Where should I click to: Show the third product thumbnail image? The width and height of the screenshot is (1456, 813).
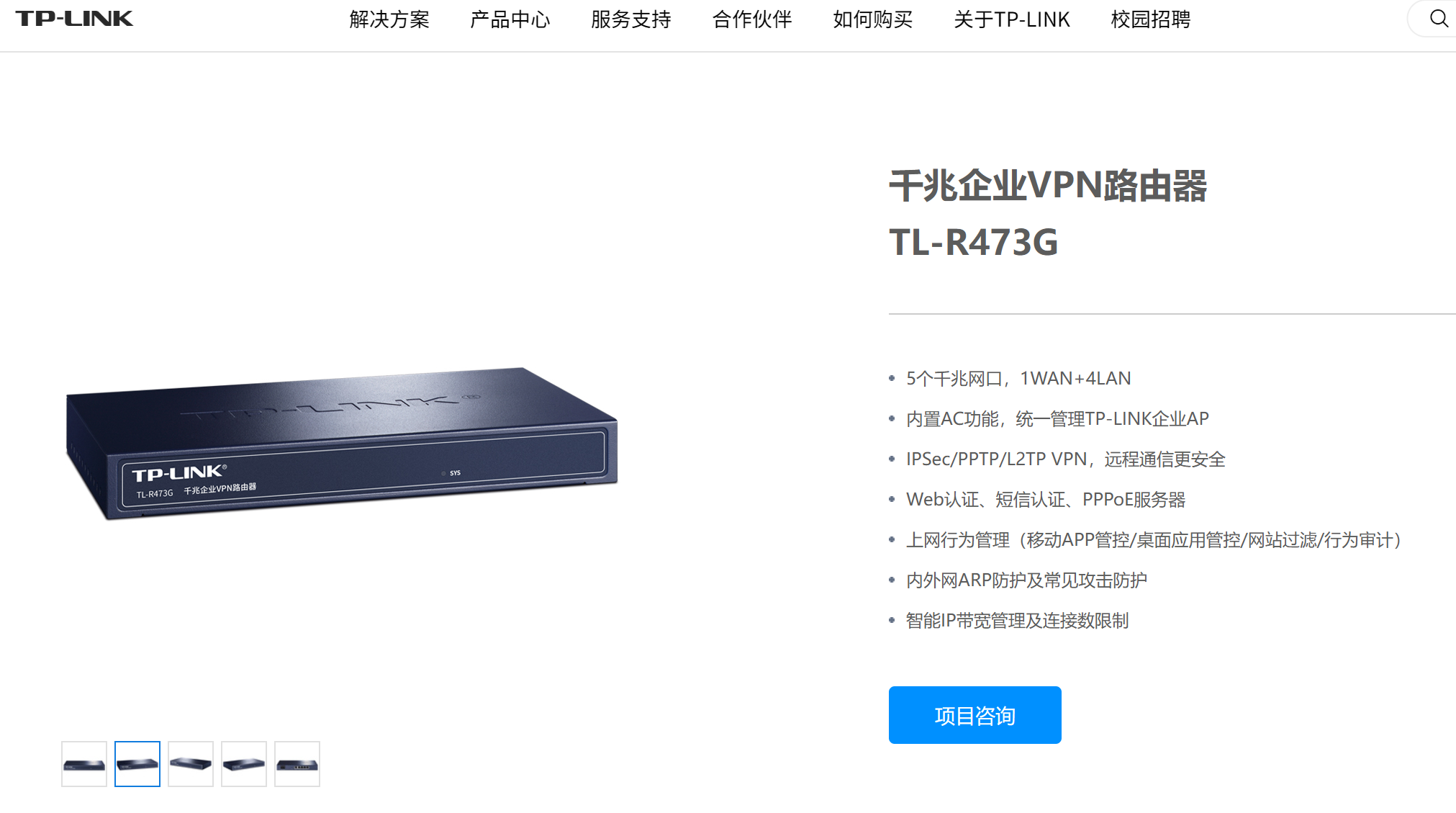[191, 764]
